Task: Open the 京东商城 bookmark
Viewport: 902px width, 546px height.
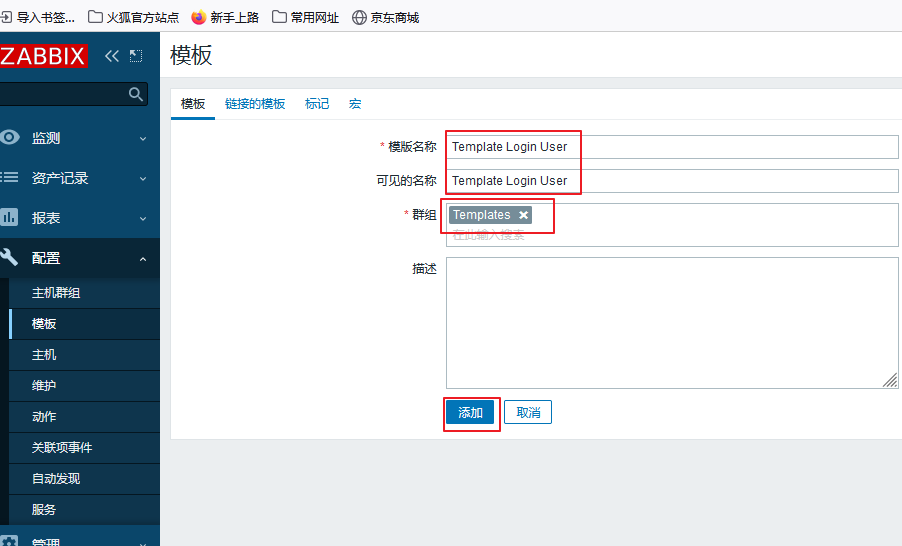Action: (x=385, y=17)
